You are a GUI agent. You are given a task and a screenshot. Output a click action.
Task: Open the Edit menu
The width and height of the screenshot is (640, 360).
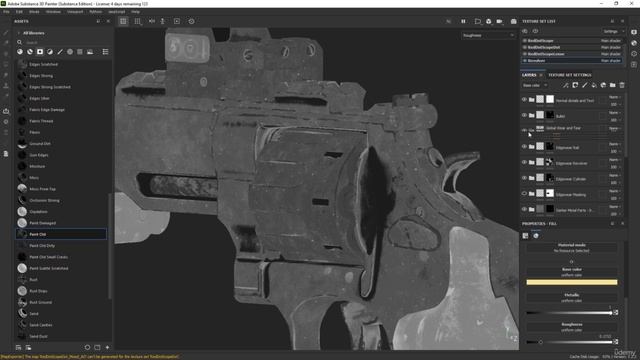pyautogui.click(x=19, y=12)
